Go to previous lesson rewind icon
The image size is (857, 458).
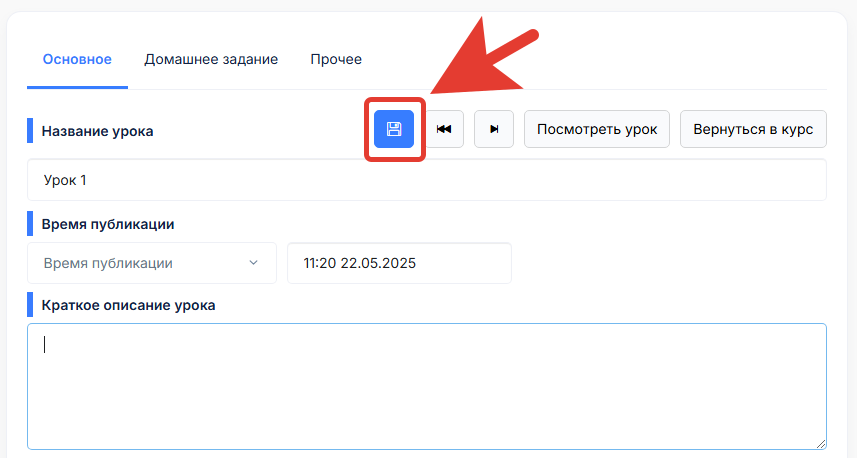click(444, 129)
